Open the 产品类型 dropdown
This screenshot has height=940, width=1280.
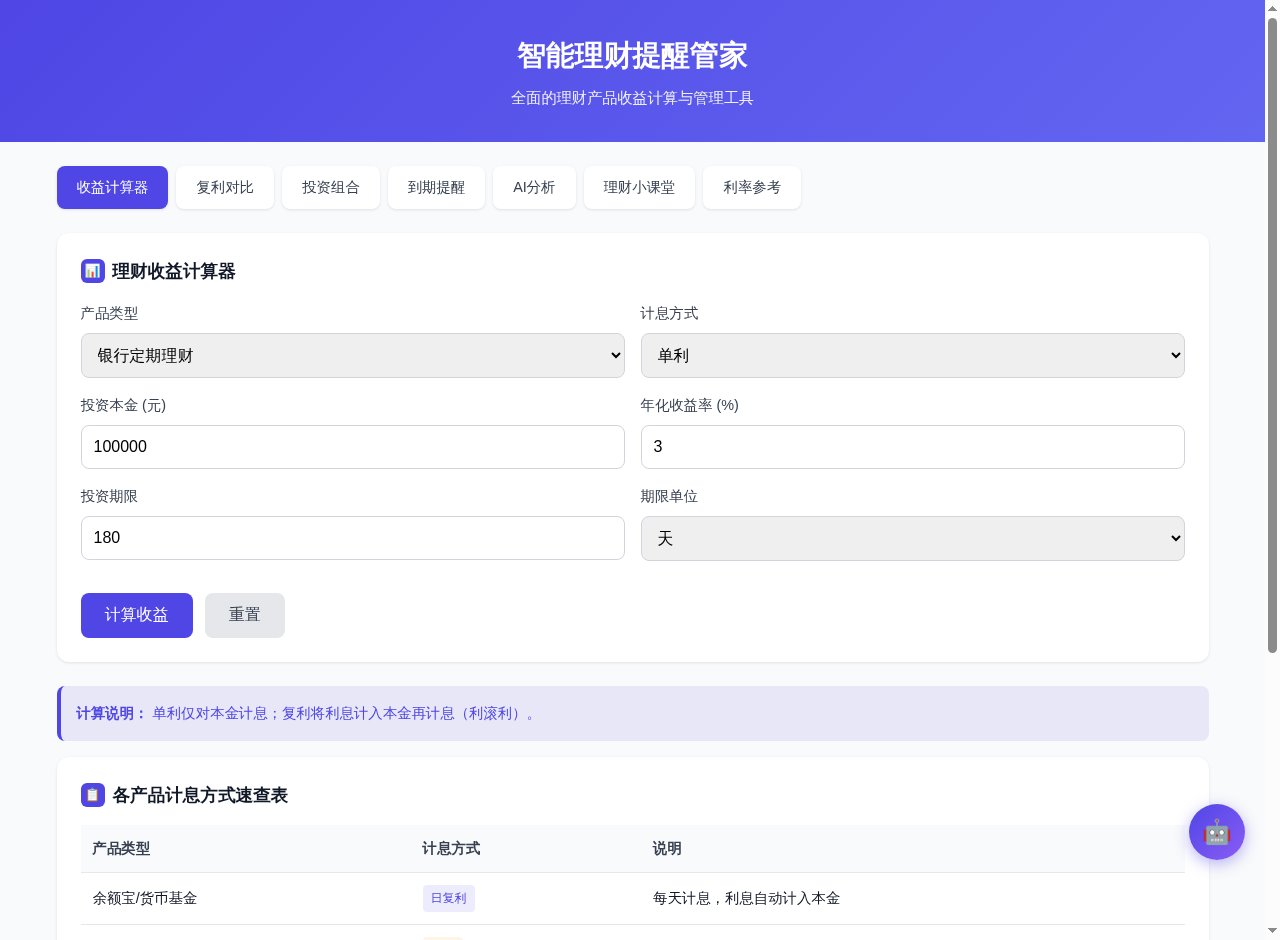click(352, 355)
